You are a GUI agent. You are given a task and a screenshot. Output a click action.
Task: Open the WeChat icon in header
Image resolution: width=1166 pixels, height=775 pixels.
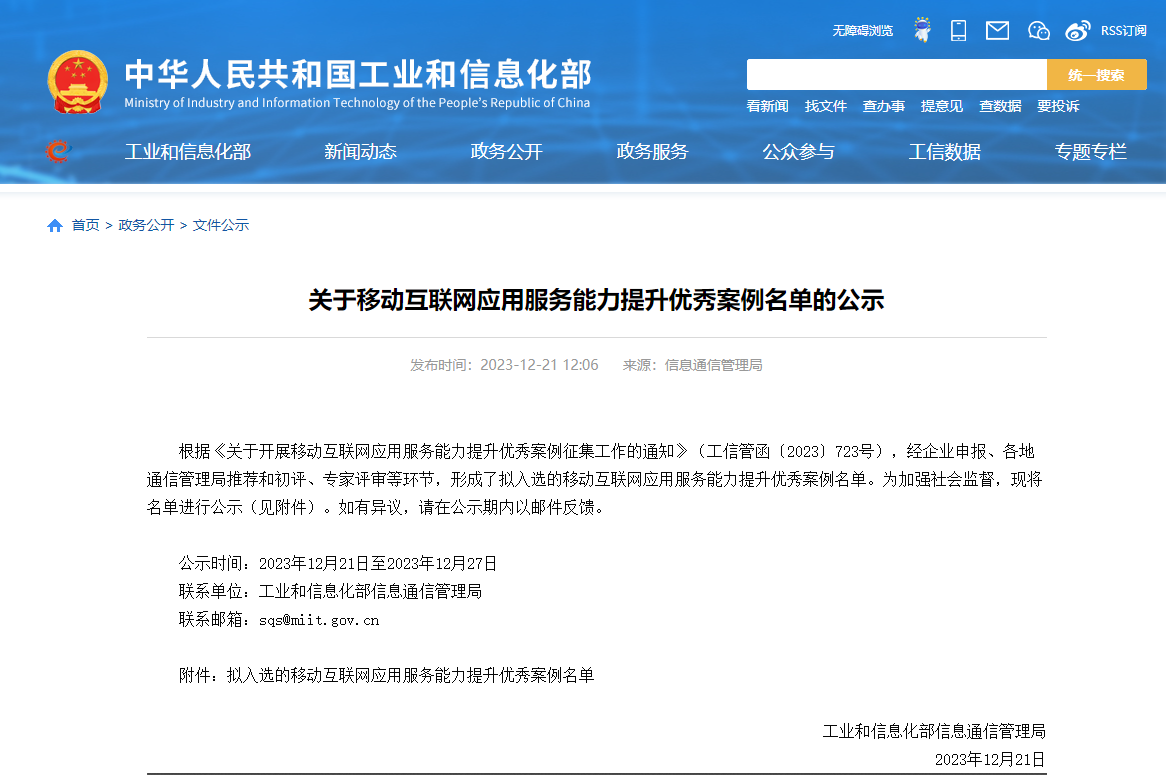(1039, 30)
